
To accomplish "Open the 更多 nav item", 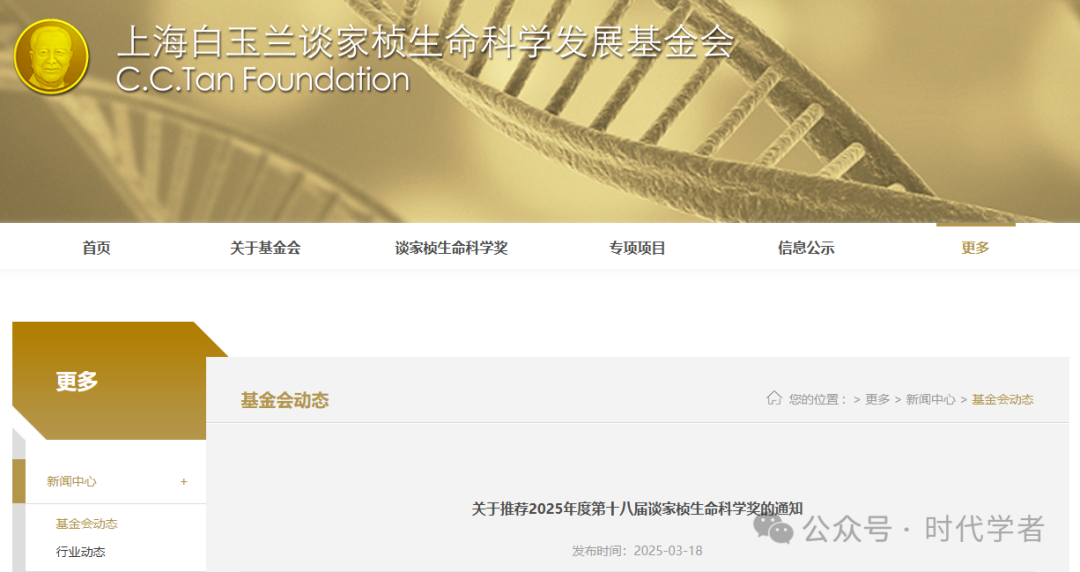I will pyautogui.click(x=975, y=247).
